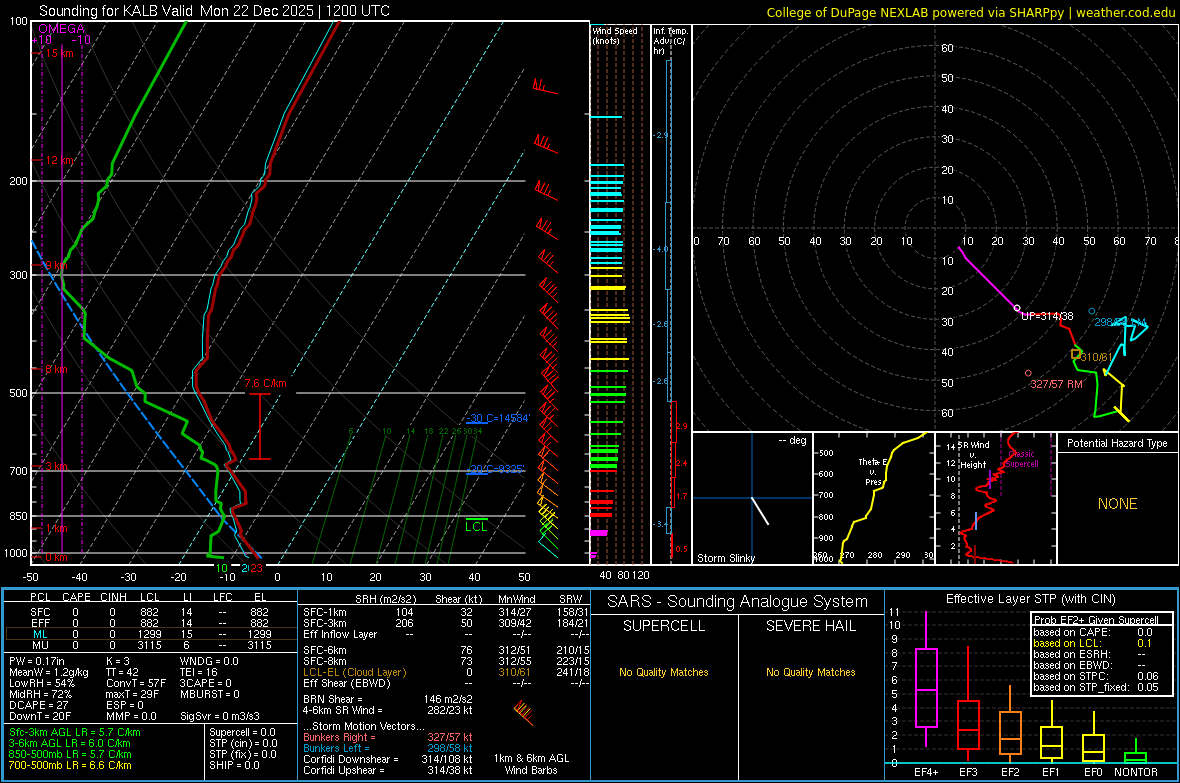Click the 'DCAPE = 27' value
The image size is (1180, 783).
click(38, 705)
